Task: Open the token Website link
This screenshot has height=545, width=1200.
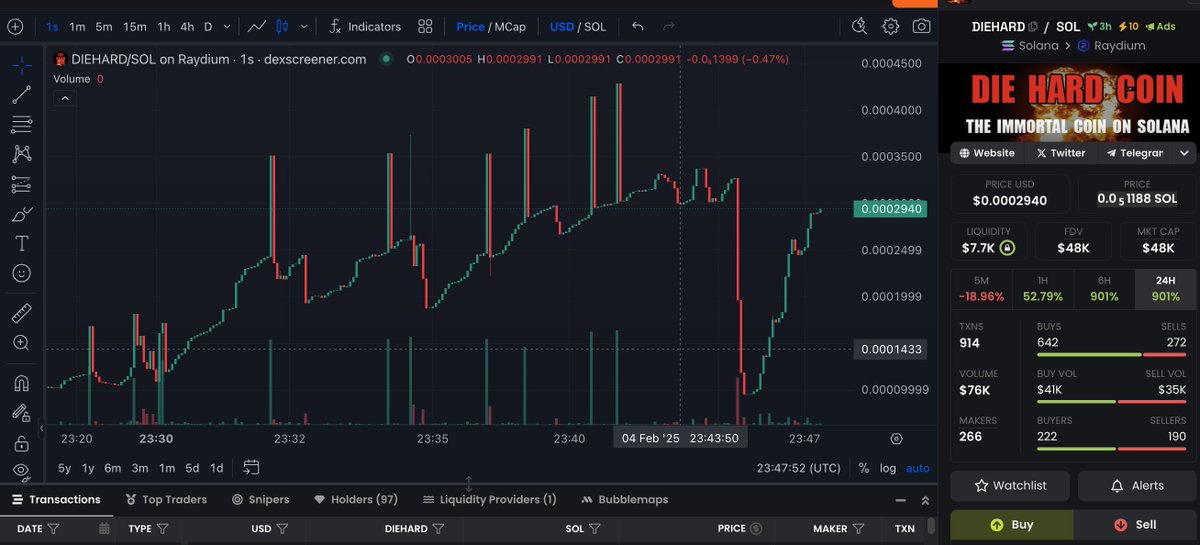Action: click(x=987, y=153)
